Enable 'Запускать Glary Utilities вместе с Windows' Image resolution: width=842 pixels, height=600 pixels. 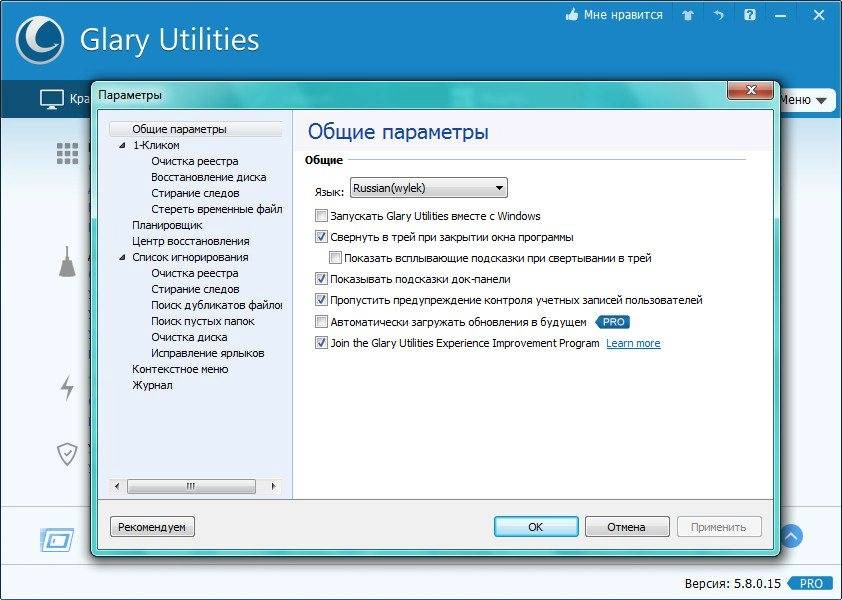[321, 216]
